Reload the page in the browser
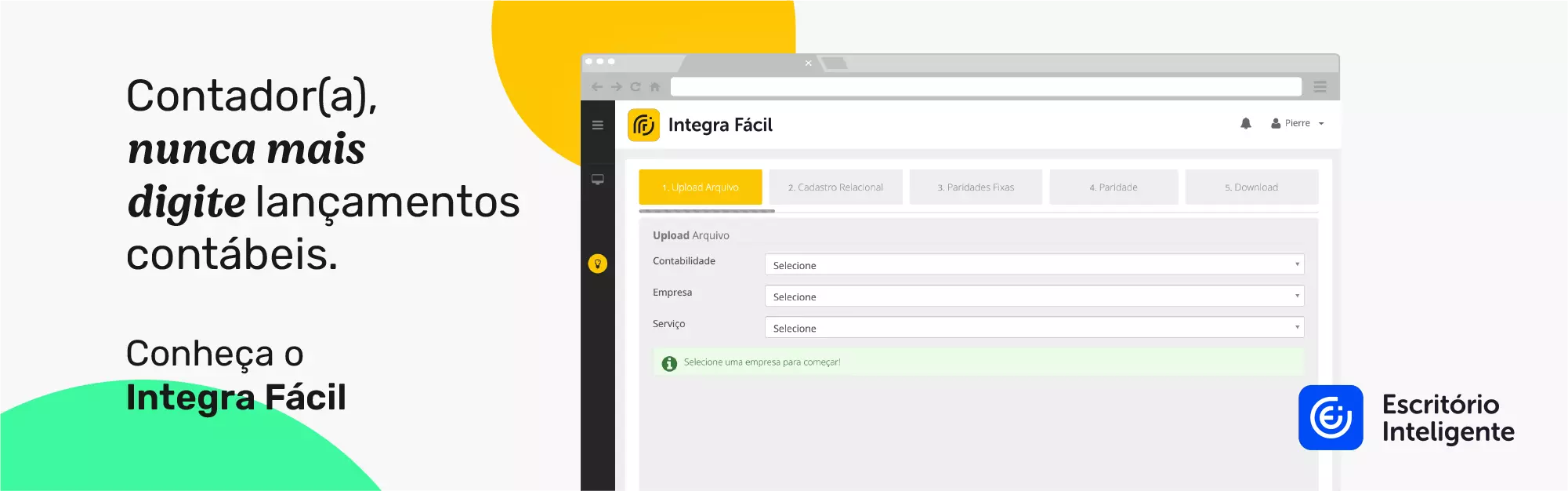1568x491 pixels. click(x=636, y=87)
